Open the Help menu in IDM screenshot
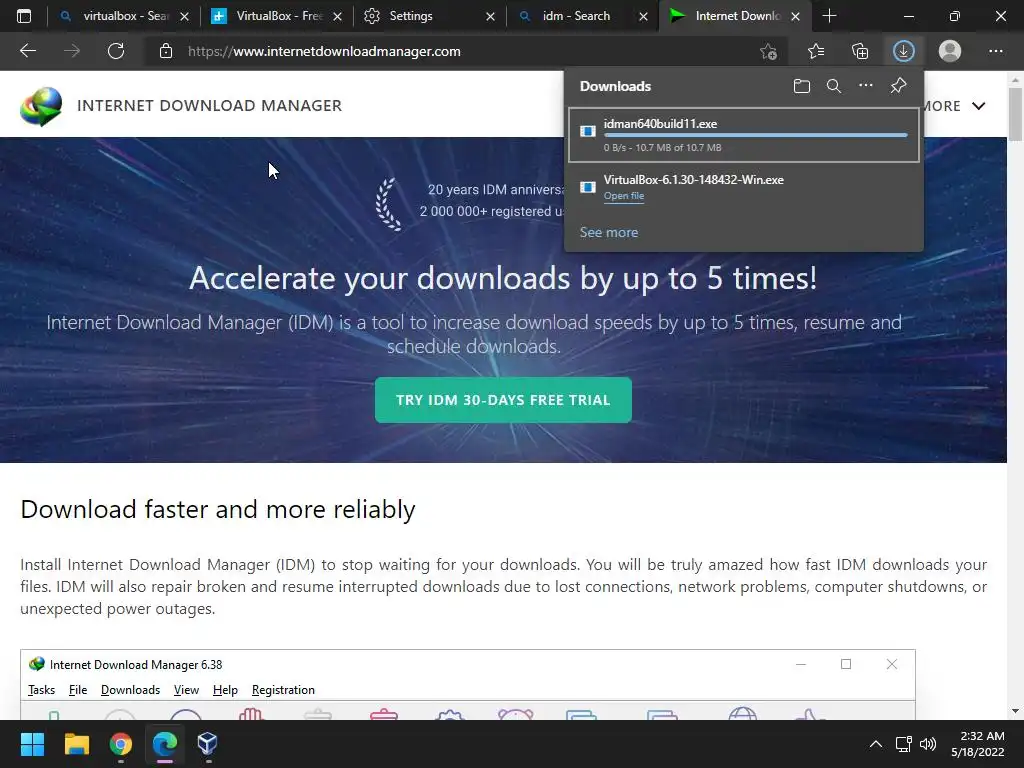 pyautogui.click(x=225, y=690)
